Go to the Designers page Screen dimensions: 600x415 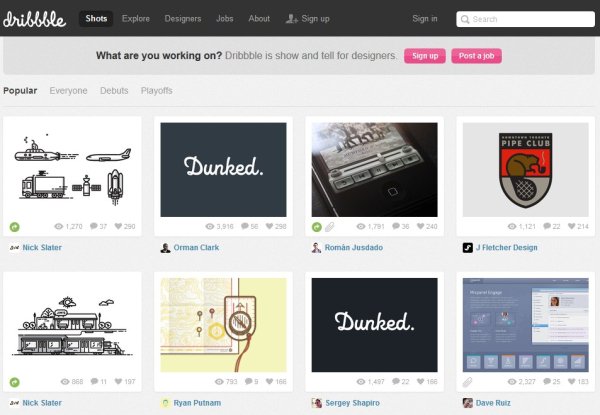click(x=183, y=18)
